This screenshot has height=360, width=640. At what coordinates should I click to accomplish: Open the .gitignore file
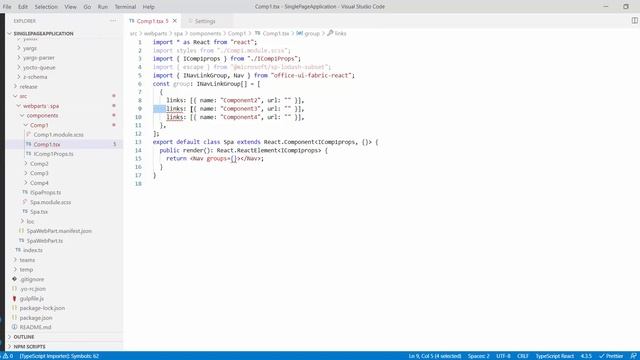pyautogui.click(x=32, y=279)
